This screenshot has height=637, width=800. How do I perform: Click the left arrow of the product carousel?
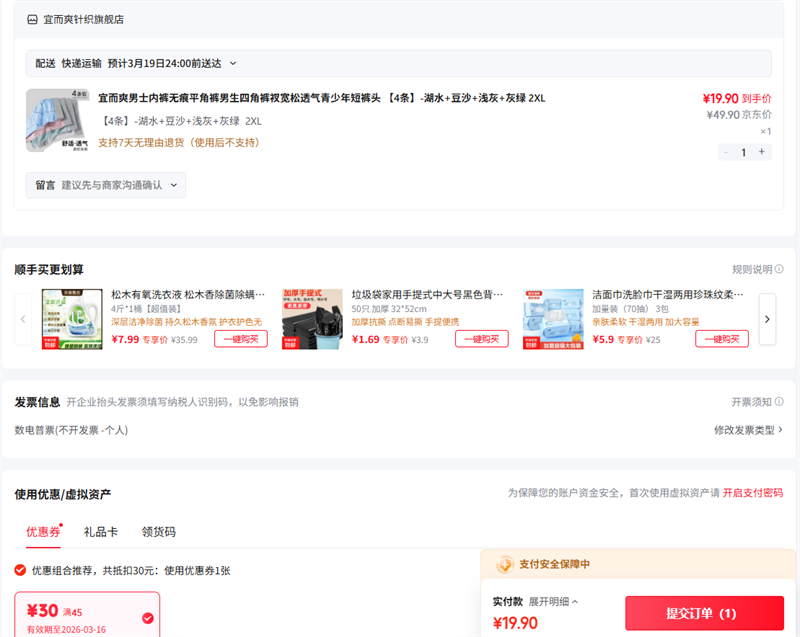(x=23, y=319)
